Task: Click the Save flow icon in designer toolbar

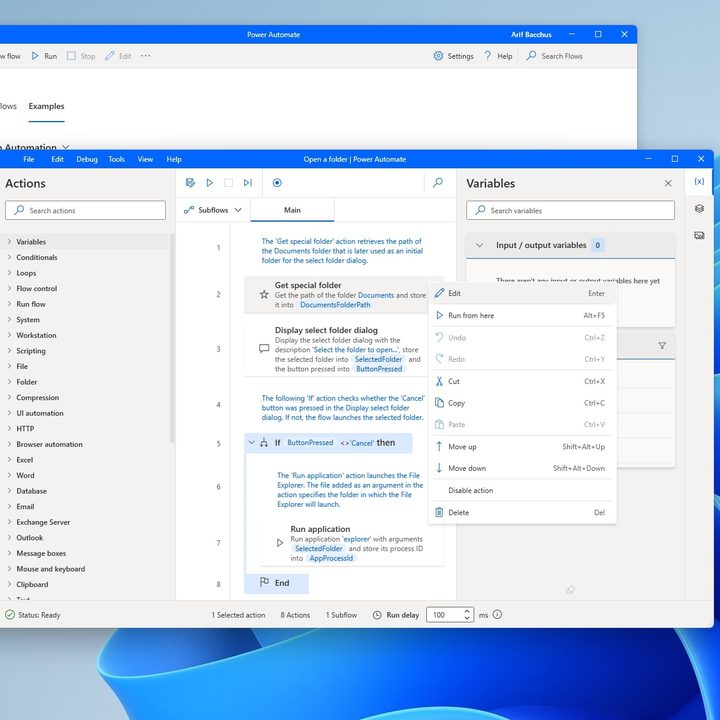Action: click(x=190, y=183)
